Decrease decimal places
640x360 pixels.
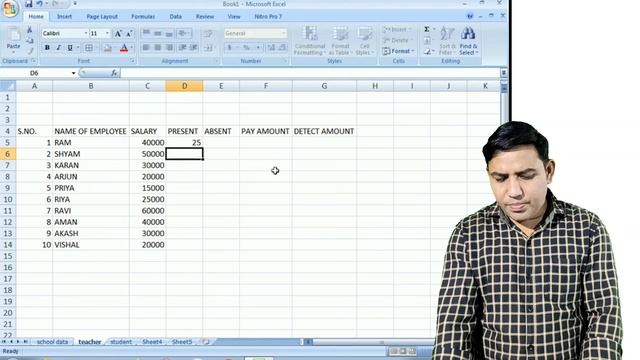click(282, 48)
